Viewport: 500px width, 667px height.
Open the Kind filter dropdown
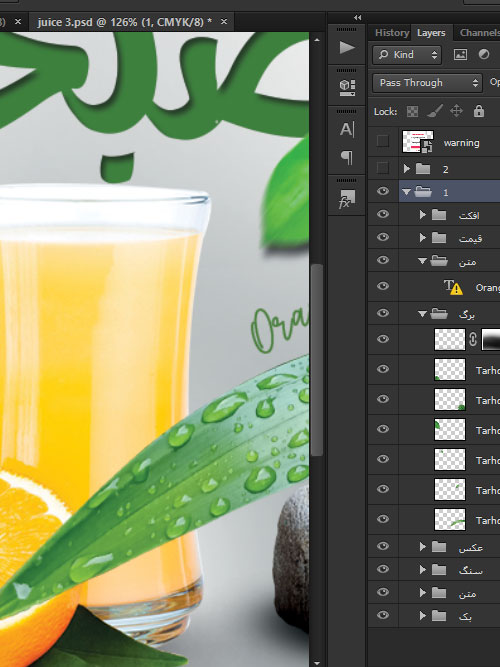pyautogui.click(x=407, y=54)
